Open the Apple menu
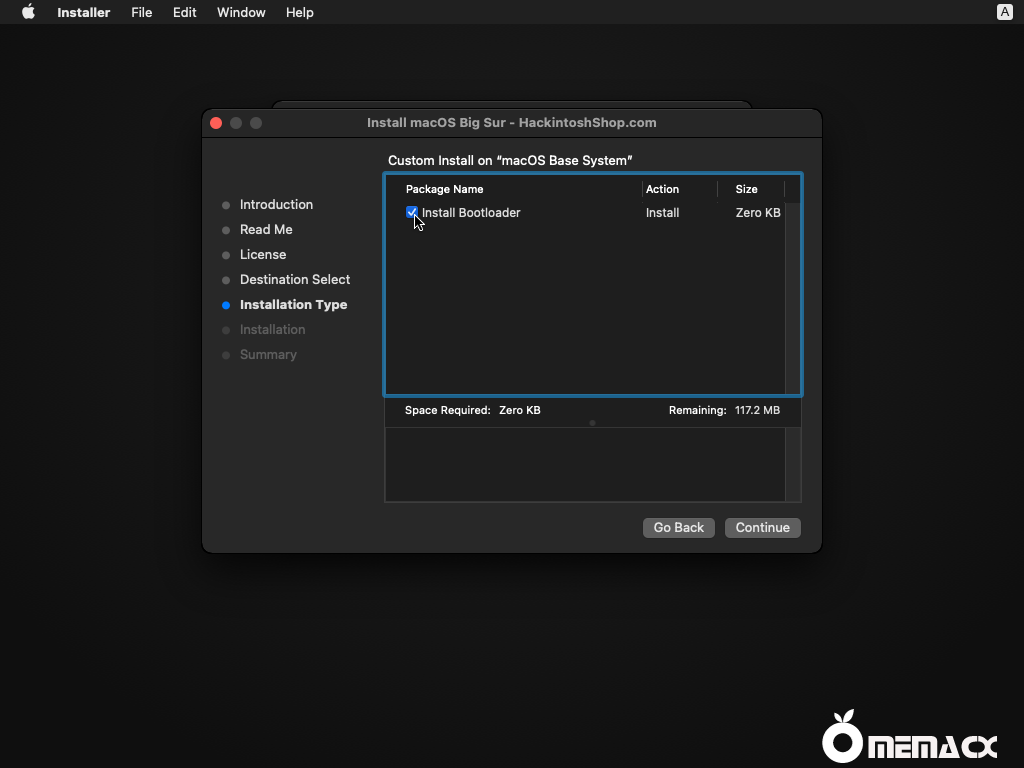Screen dimensions: 1024x768 (28, 12)
